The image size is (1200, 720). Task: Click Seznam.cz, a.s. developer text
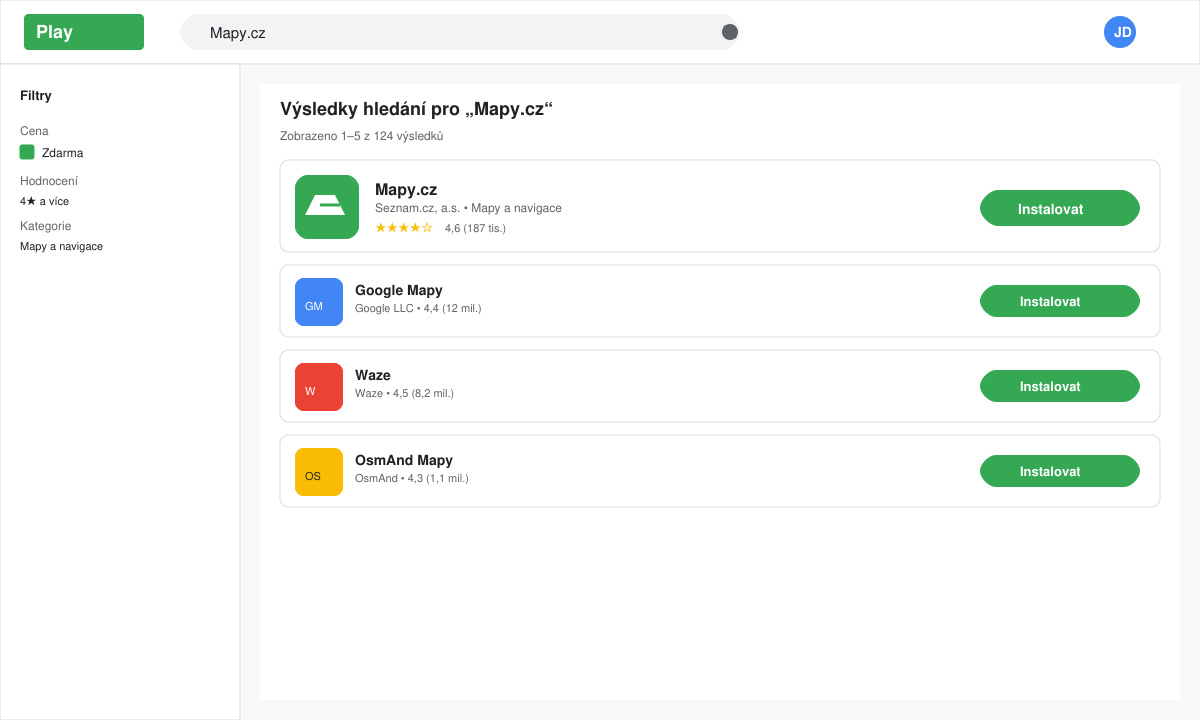[x=417, y=208]
